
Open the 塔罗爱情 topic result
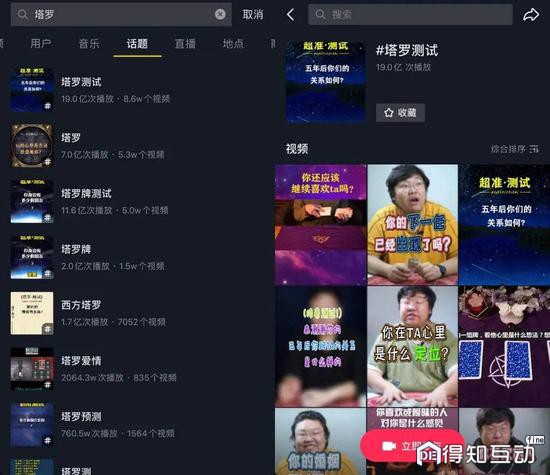pos(137,369)
